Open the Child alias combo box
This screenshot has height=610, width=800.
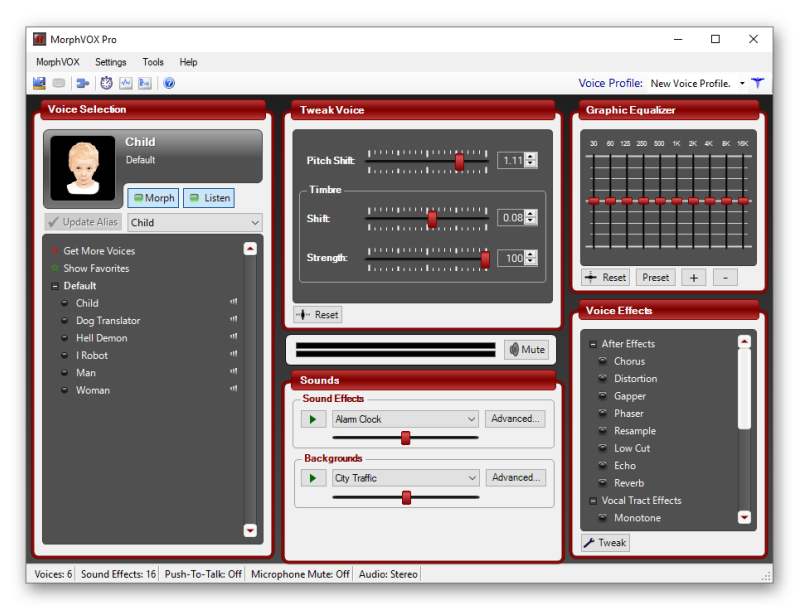click(195, 222)
